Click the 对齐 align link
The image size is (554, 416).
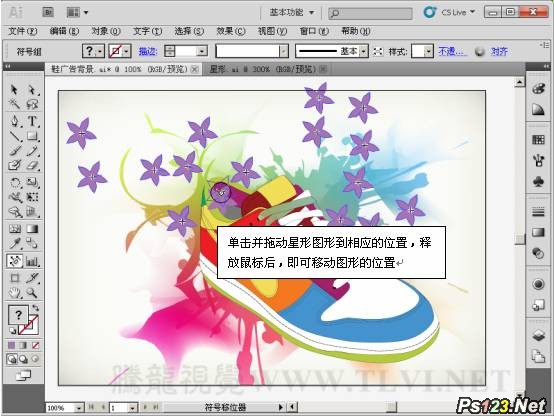click(x=499, y=52)
